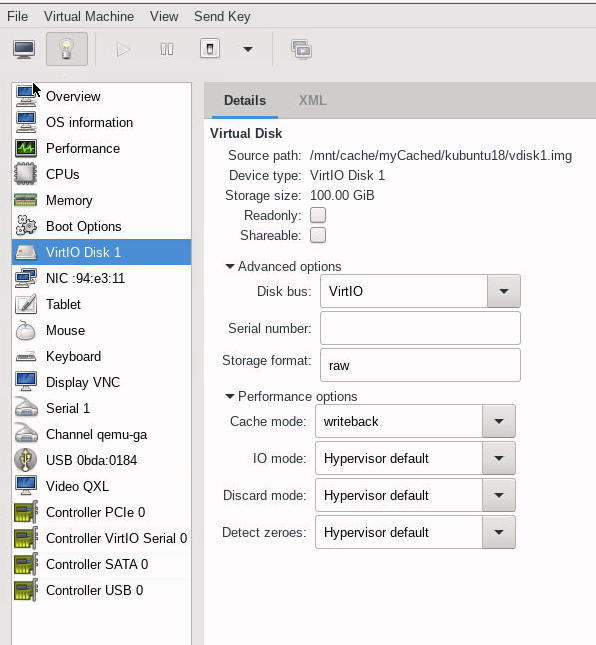
Task: Collapse the Performance options expander
Action: [291, 397]
